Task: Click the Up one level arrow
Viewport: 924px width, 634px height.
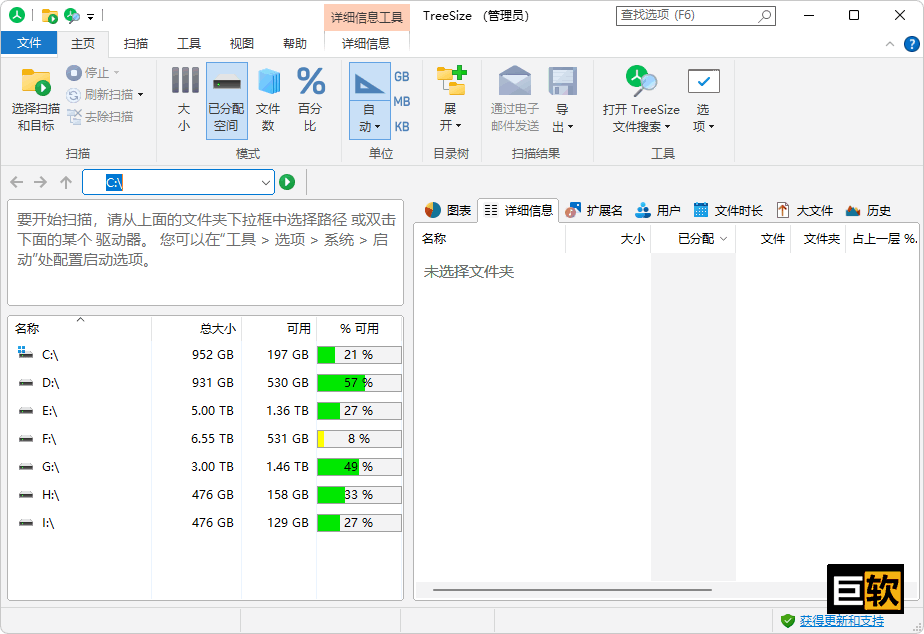Action: [x=66, y=182]
